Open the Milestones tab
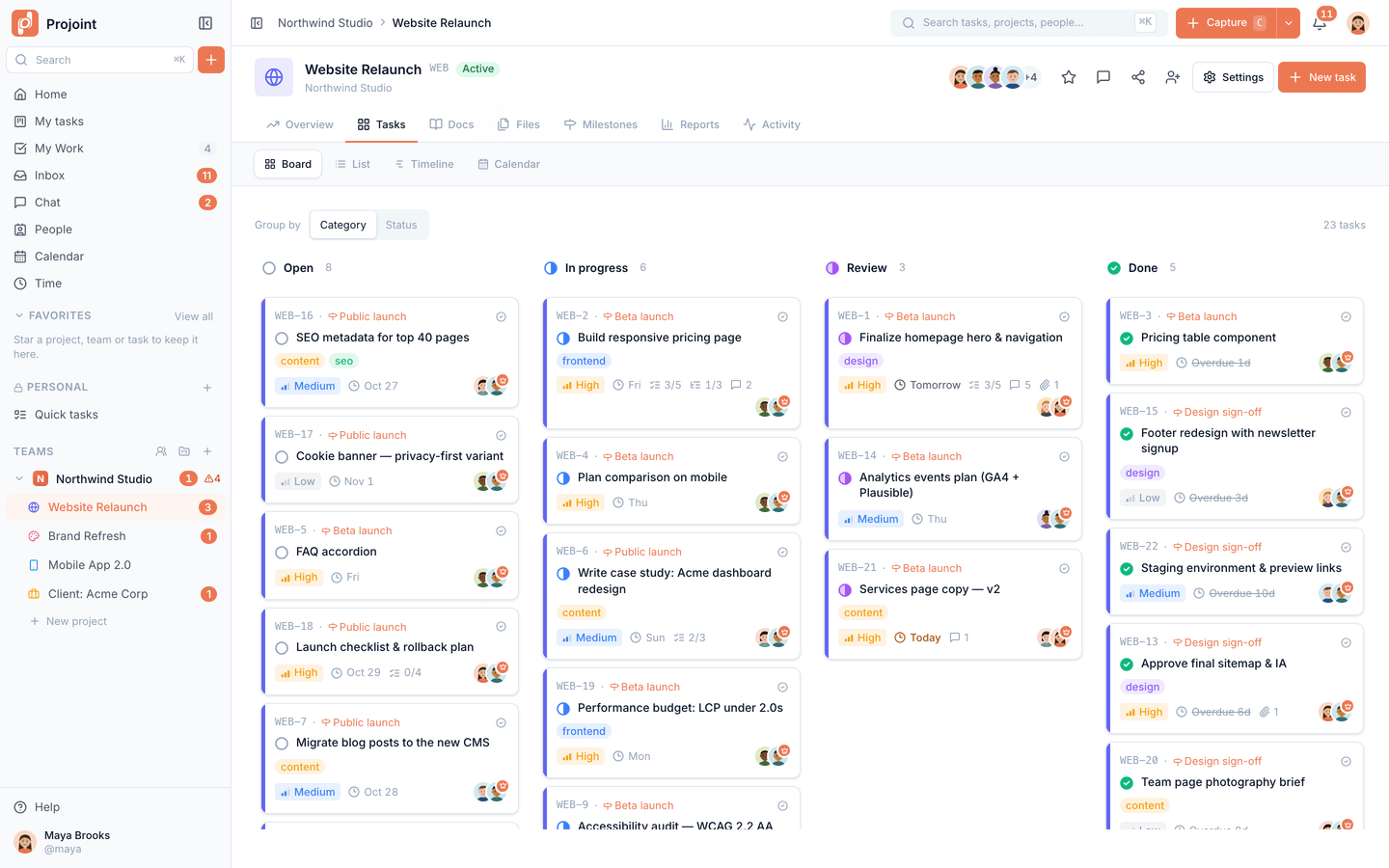The height and width of the screenshot is (868, 1389). click(x=601, y=124)
